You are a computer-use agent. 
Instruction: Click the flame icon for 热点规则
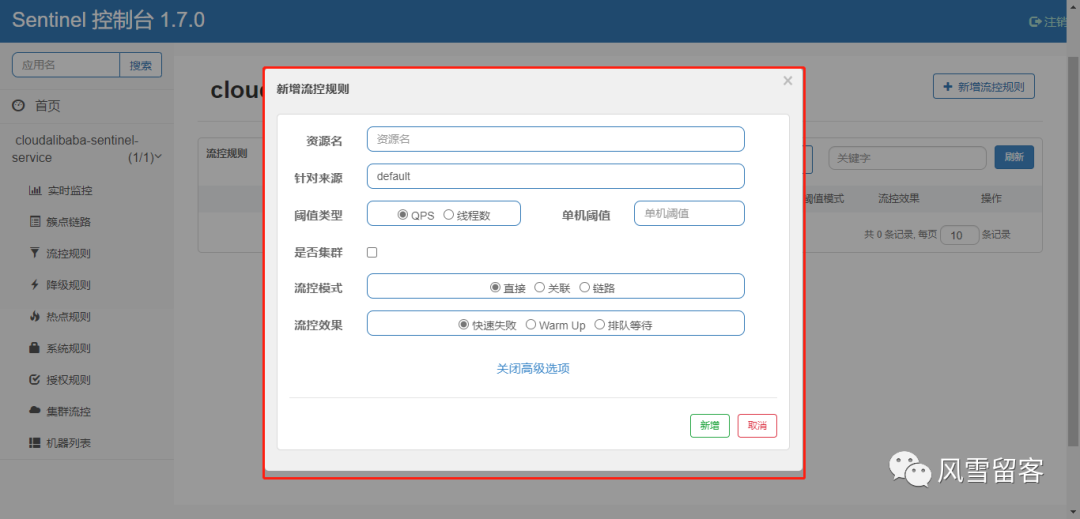tap(35, 317)
